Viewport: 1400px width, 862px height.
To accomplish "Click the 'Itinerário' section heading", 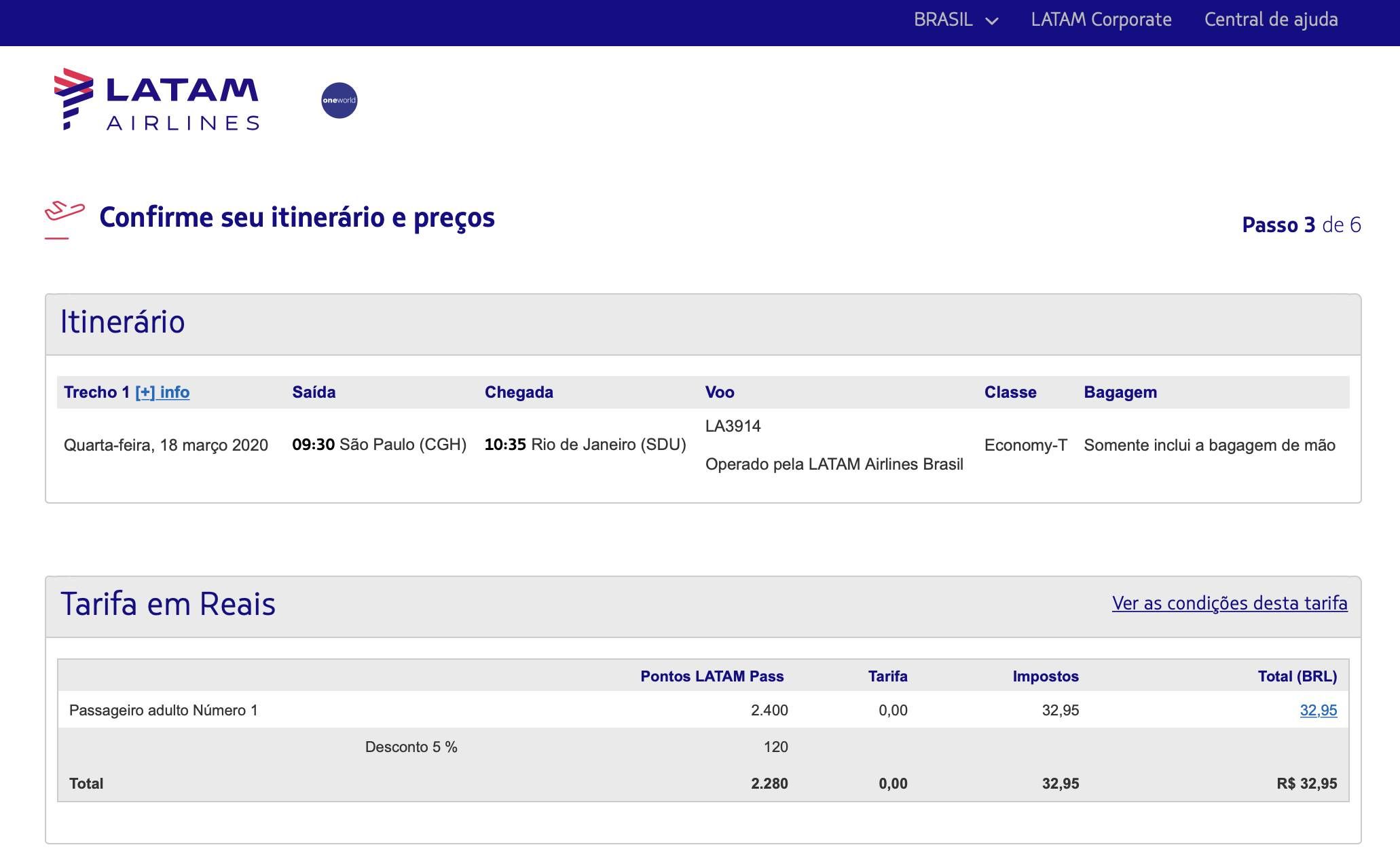I will click(x=122, y=322).
